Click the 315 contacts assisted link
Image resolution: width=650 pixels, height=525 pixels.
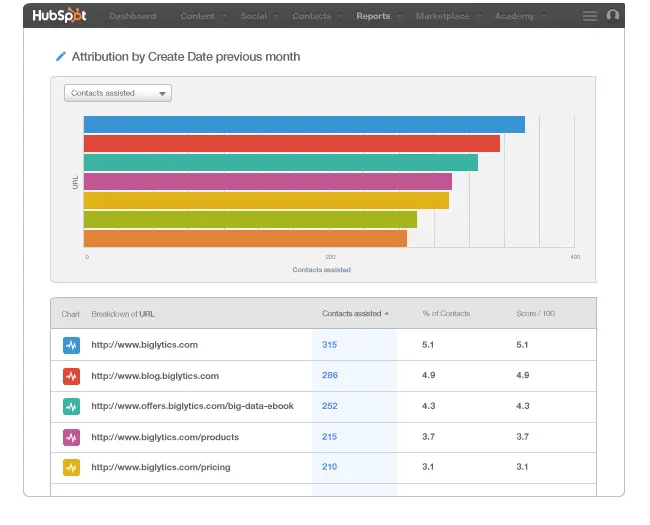[330, 345]
